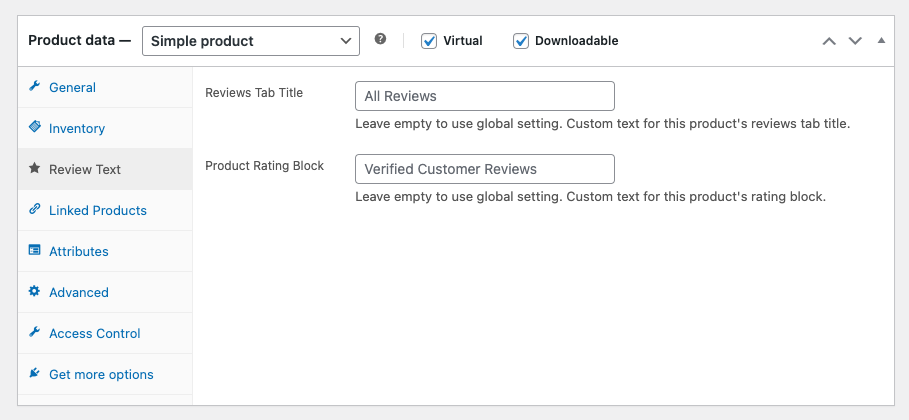Click the wrench icon beside Access Control

[35, 333]
